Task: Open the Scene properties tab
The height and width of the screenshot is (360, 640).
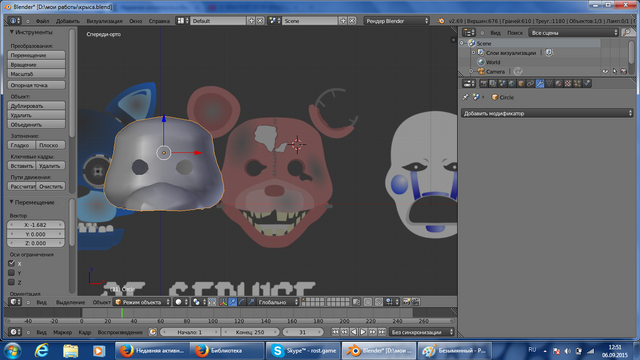Action: click(502, 84)
